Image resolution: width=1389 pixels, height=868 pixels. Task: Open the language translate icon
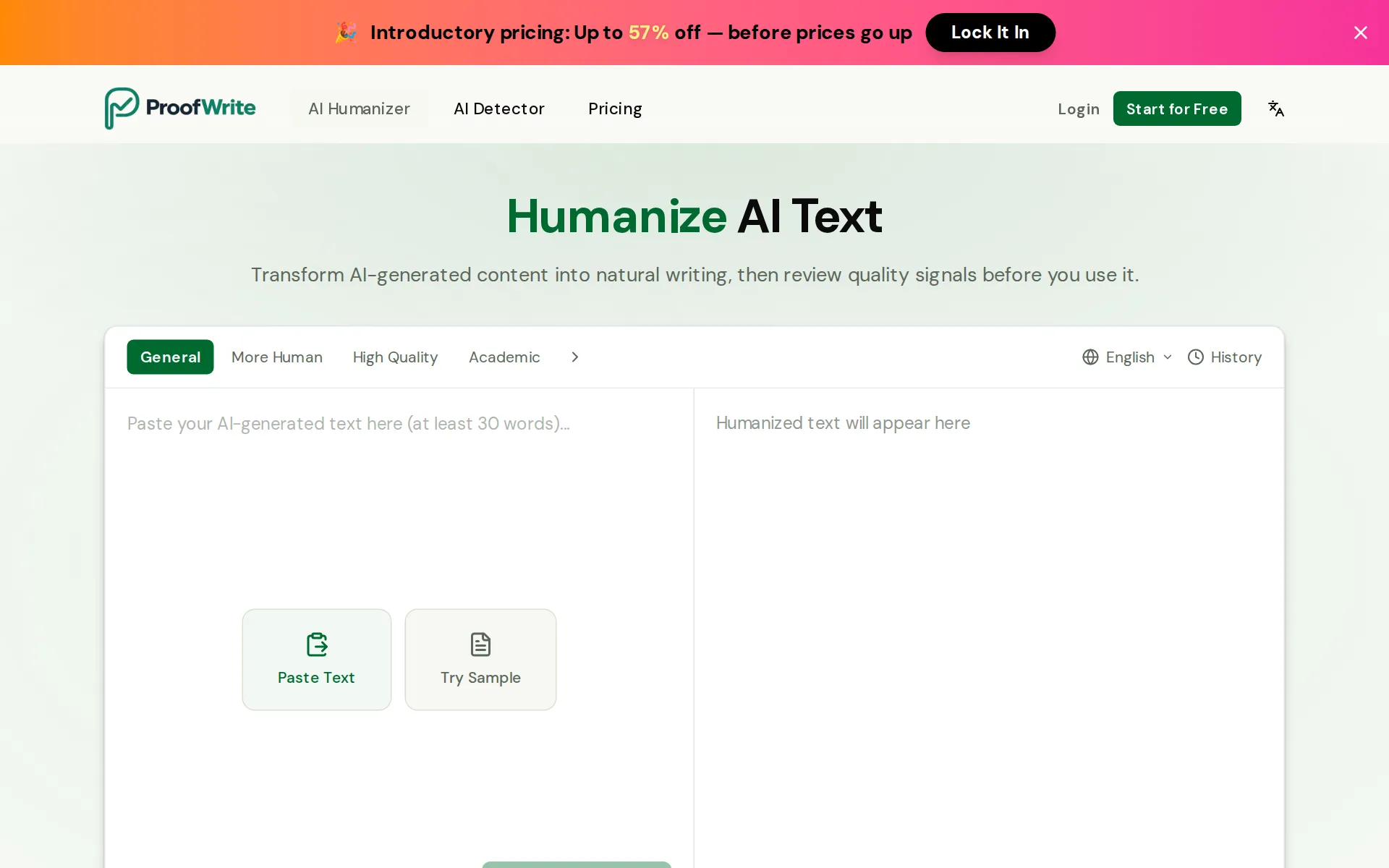1276,109
